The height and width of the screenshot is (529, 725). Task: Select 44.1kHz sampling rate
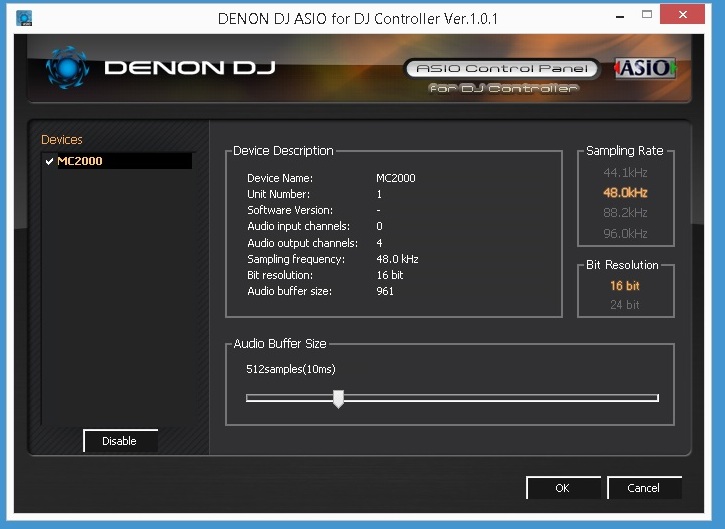pyautogui.click(x=624, y=171)
